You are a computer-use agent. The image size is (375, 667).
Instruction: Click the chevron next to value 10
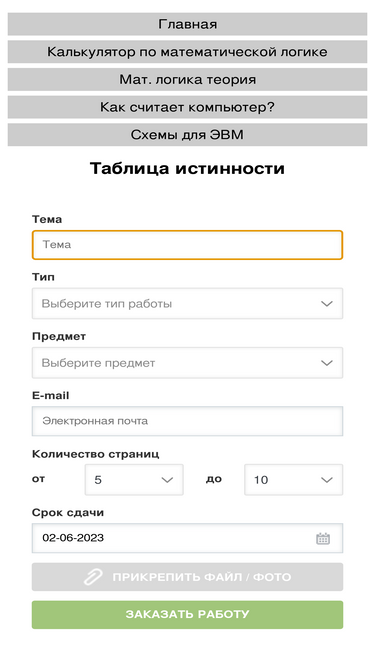pyautogui.click(x=327, y=480)
